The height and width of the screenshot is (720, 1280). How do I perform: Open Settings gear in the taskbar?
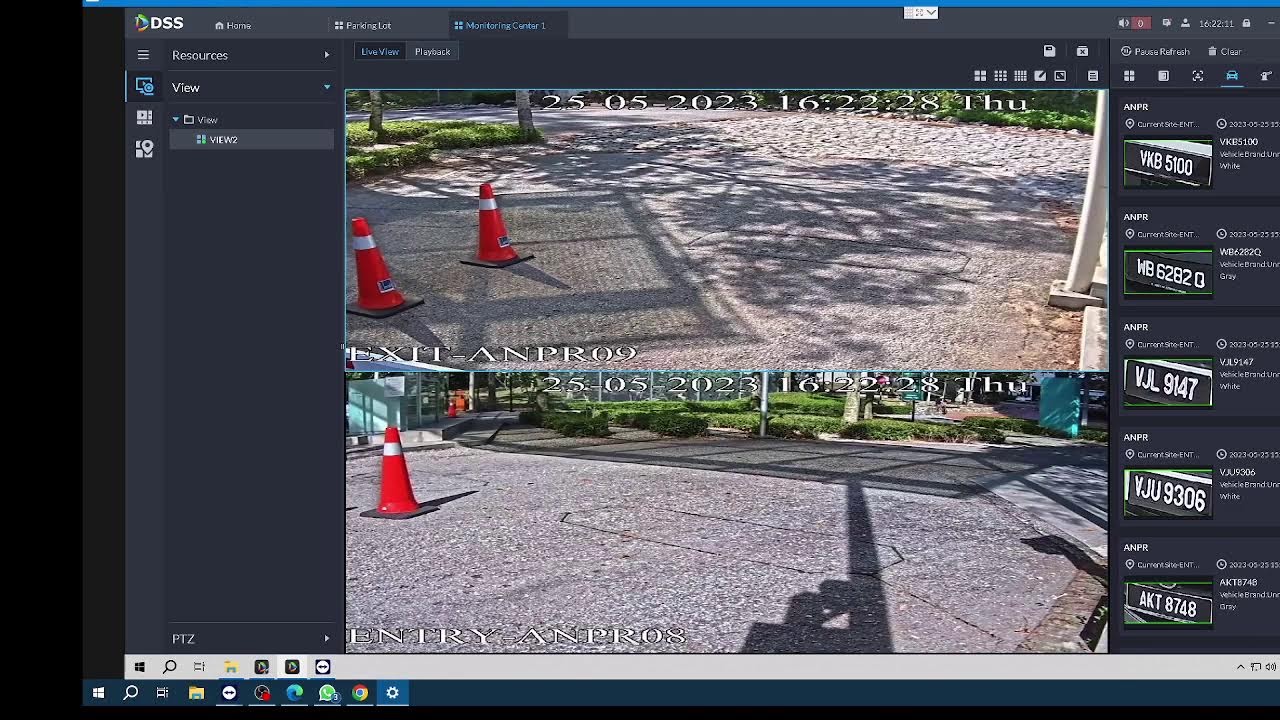pos(392,692)
